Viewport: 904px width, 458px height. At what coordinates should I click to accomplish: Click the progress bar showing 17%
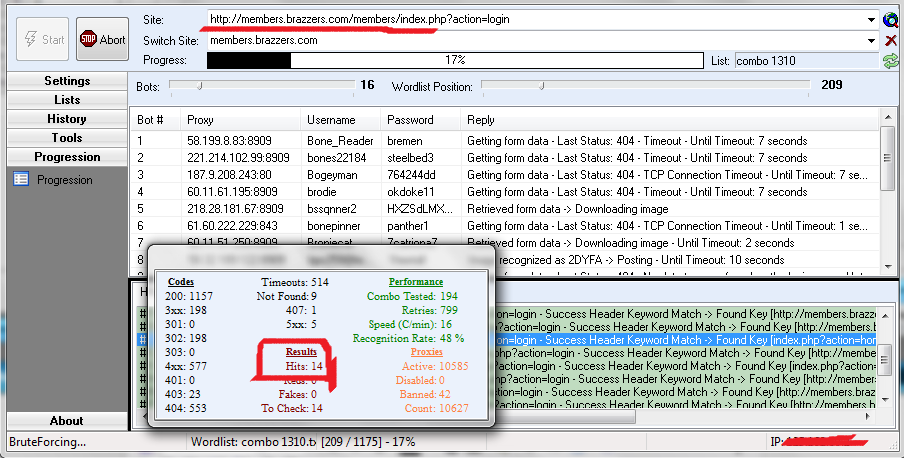(x=455, y=60)
